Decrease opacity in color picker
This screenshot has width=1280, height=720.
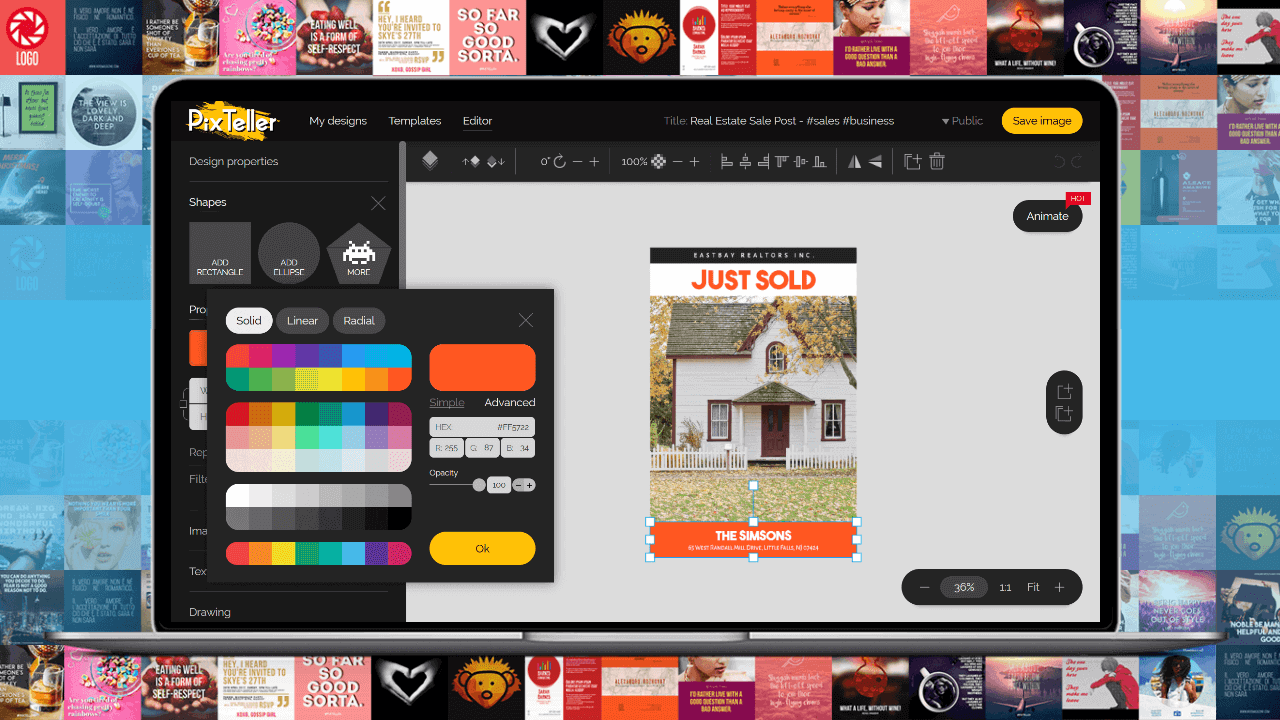click(518, 485)
